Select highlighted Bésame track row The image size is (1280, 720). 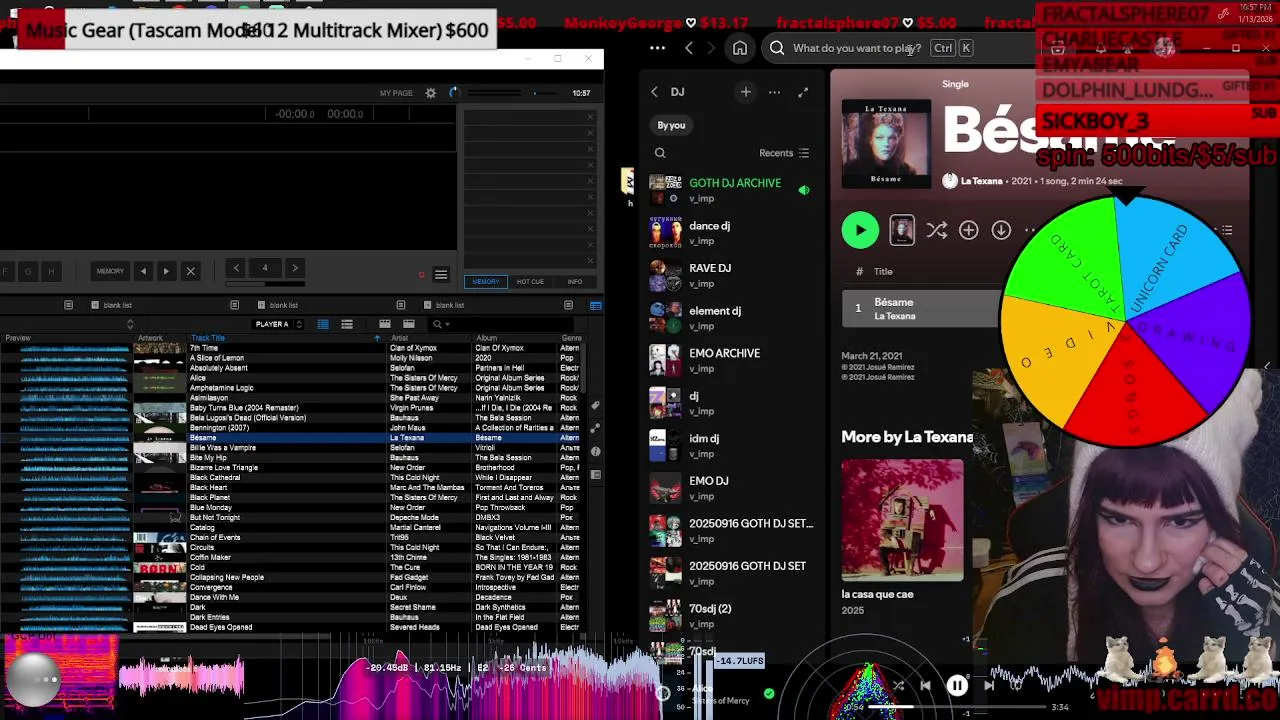point(290,438)
